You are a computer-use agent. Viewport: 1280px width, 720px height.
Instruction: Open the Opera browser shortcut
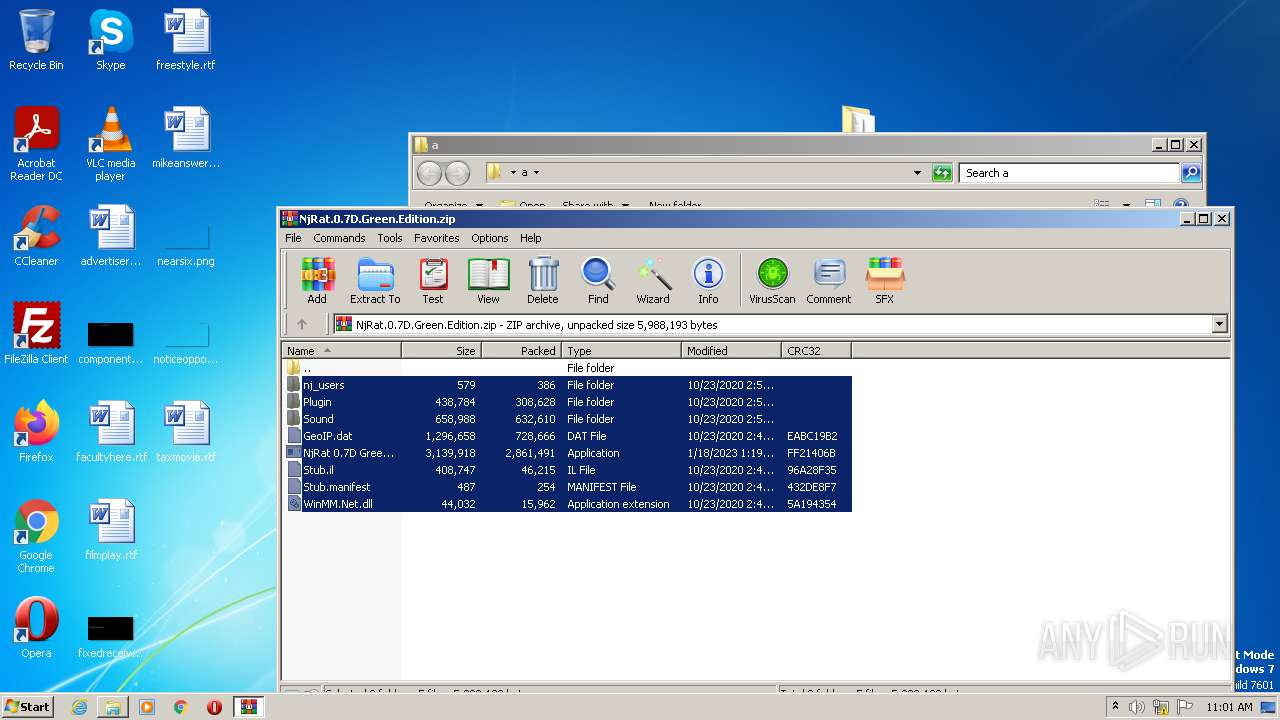(36, 628)
